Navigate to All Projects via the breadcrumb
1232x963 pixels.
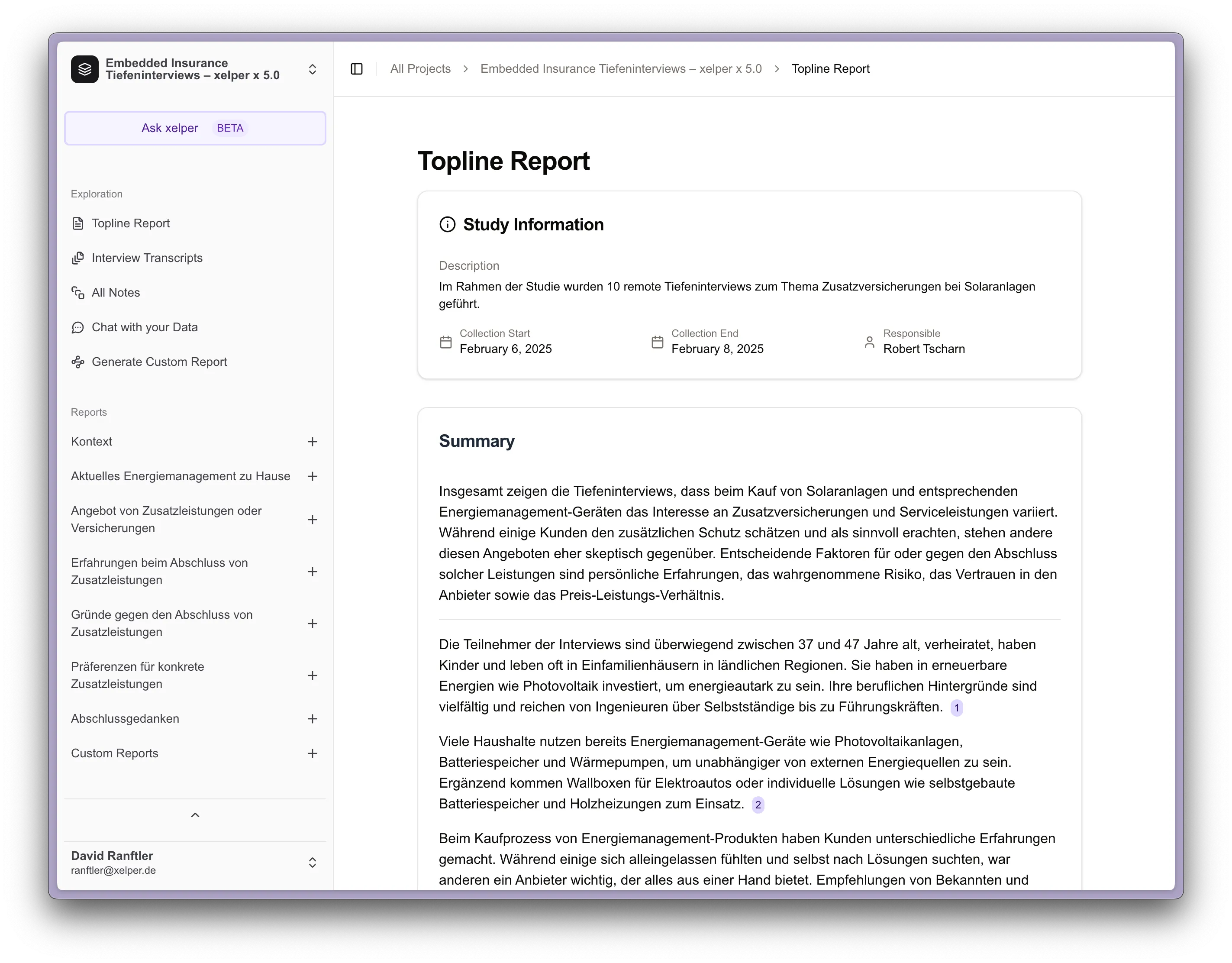point(420,68)
